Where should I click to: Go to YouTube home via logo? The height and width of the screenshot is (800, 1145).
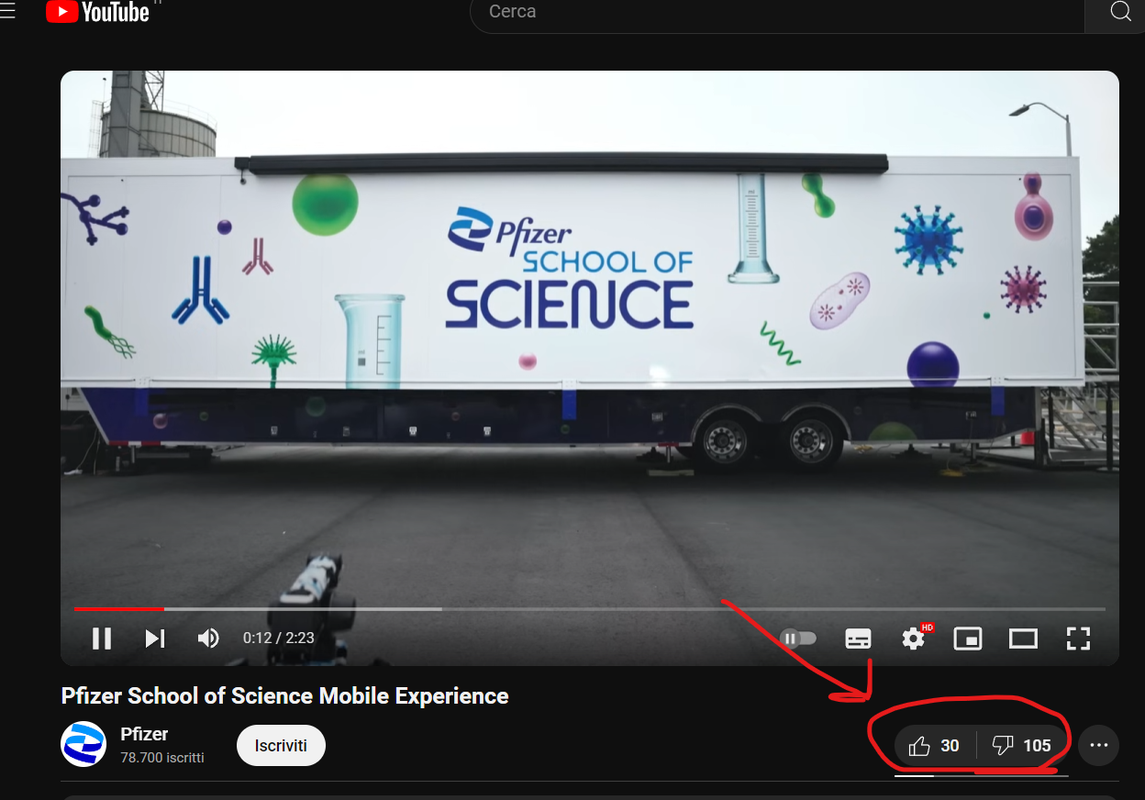pos(97,12)
